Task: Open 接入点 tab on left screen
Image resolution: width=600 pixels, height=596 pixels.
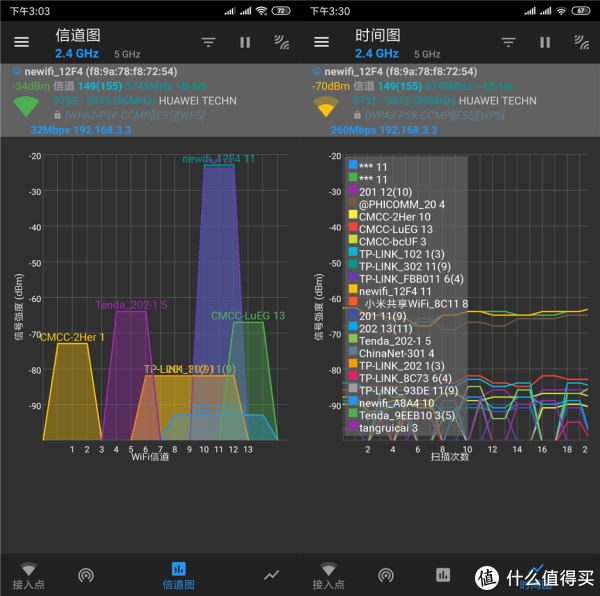Action: click(x=28, y=576)
